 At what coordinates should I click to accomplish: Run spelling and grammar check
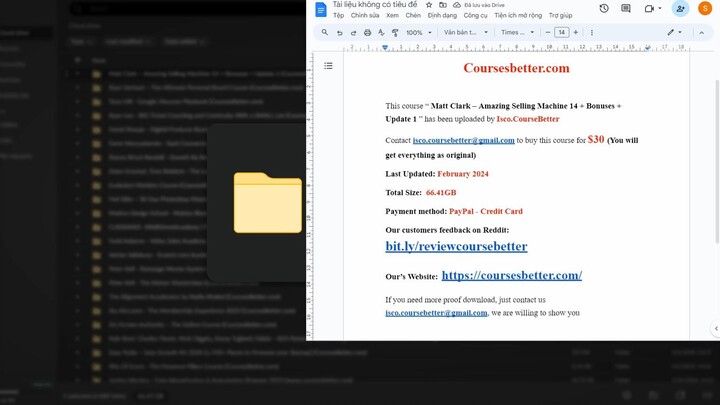381,33
